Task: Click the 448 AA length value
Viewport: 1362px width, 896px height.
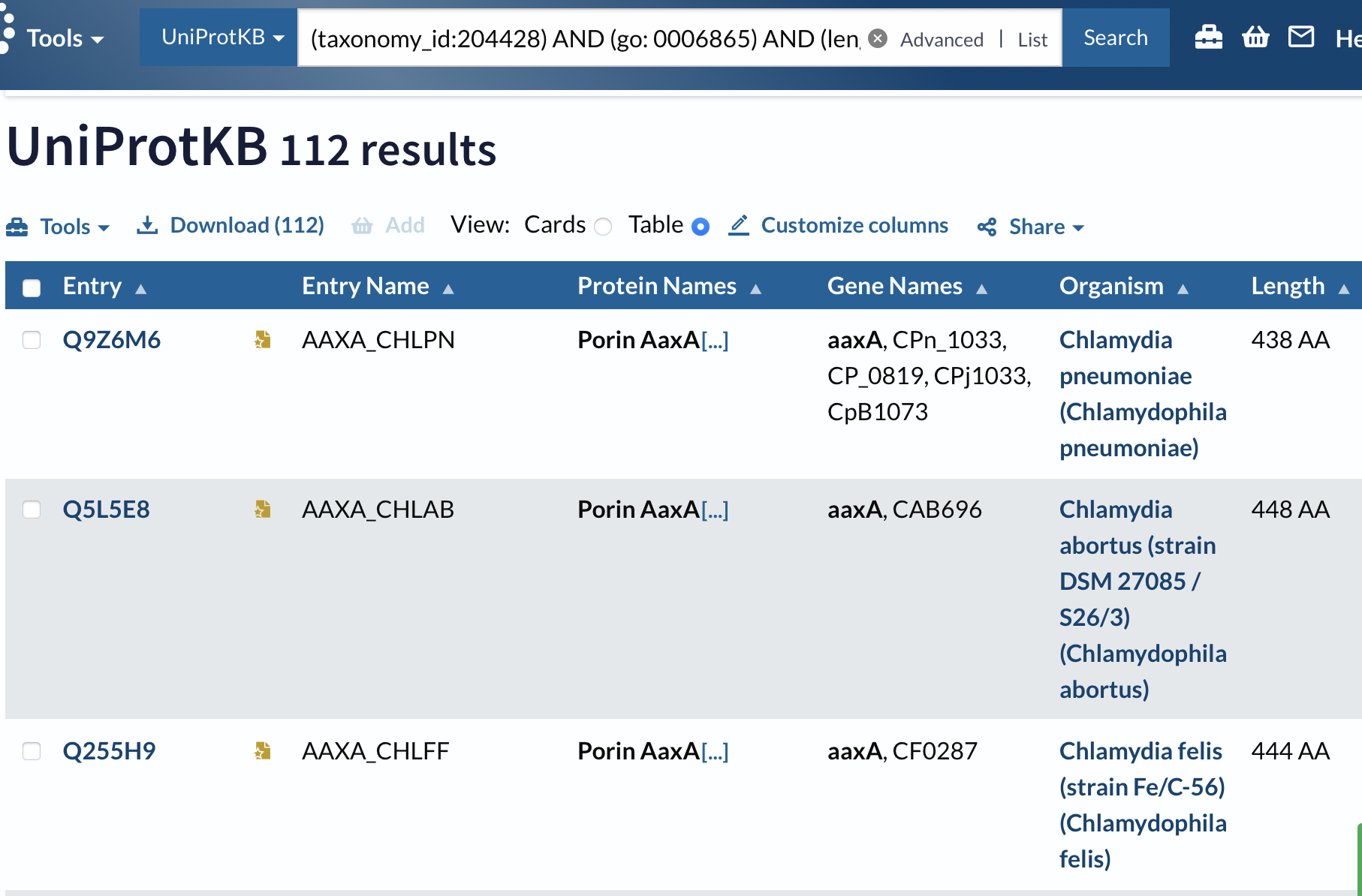Action: [x=1290, y=510]
